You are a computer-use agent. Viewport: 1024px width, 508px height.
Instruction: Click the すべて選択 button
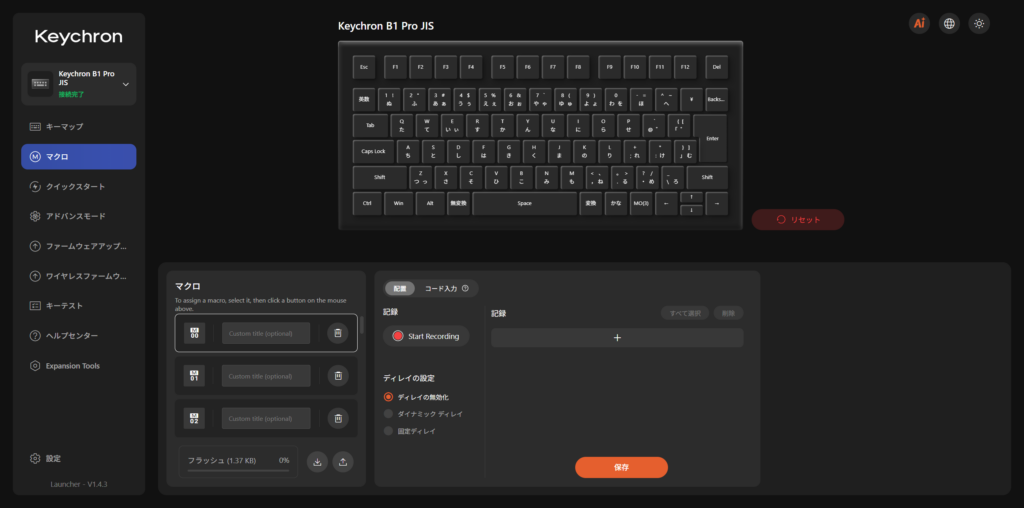685,313
